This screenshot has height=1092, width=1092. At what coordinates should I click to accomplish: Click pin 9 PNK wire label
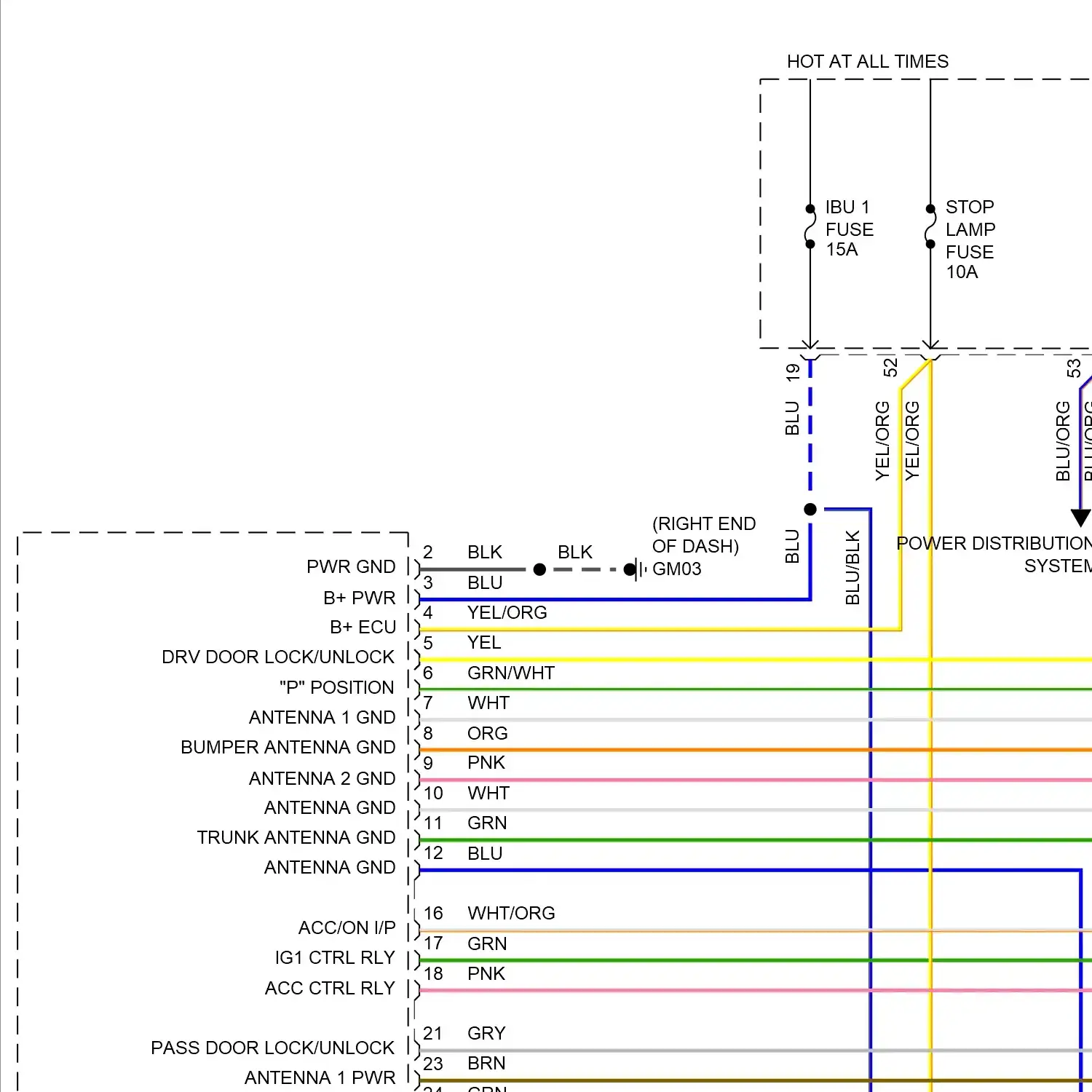[486, 763]
